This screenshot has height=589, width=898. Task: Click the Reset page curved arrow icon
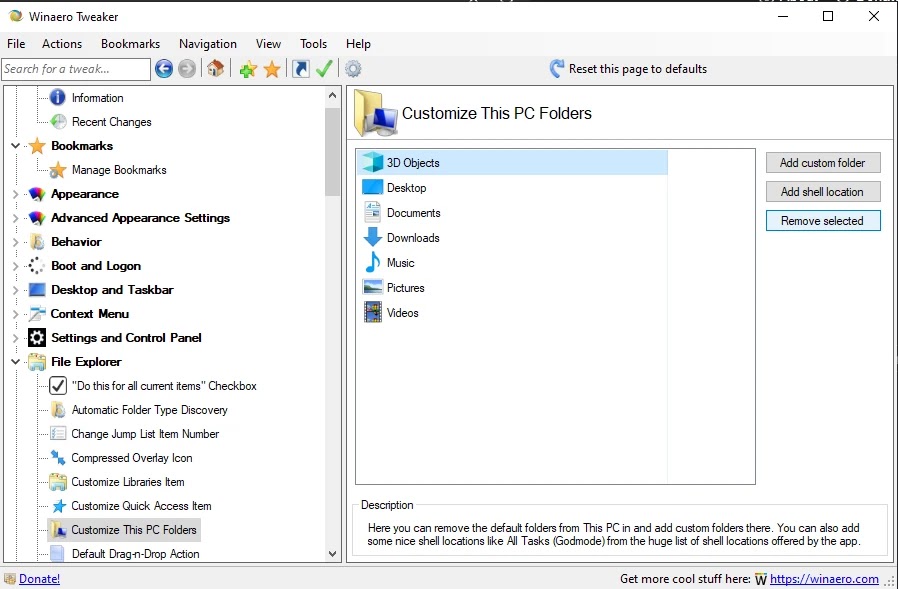pos(556,69)
